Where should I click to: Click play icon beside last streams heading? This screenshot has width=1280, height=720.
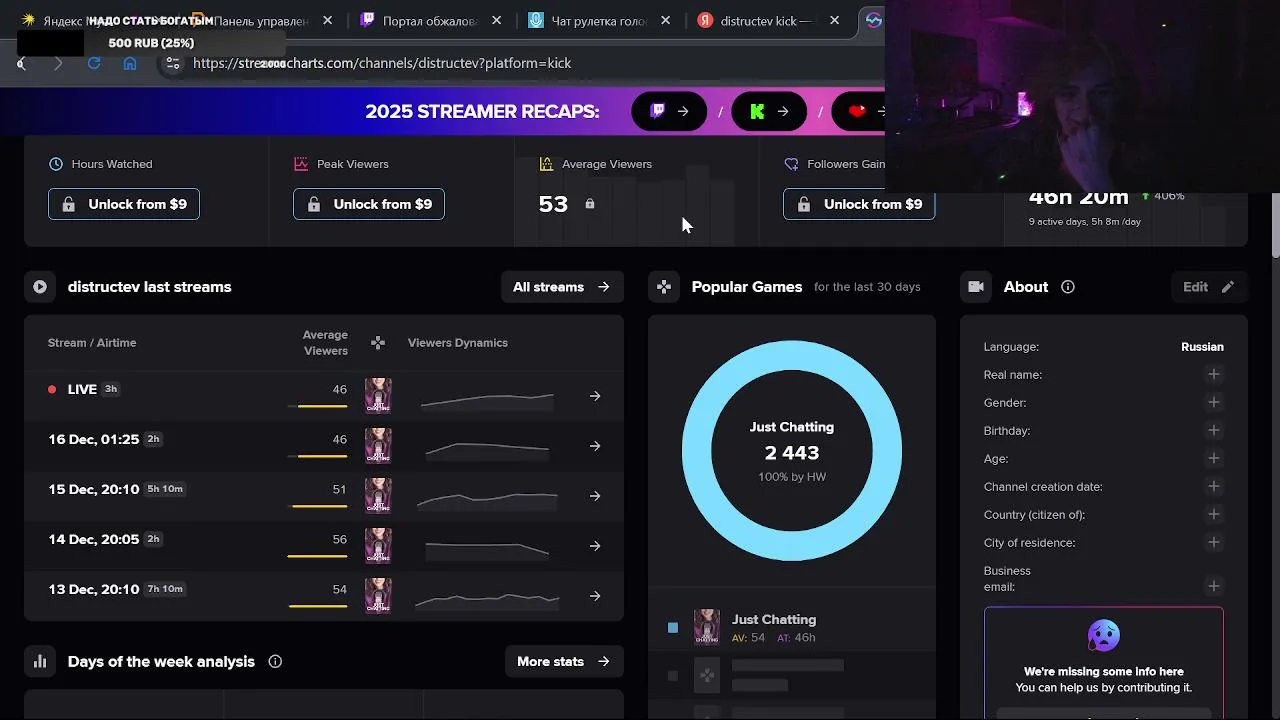(x=40, y=287)
